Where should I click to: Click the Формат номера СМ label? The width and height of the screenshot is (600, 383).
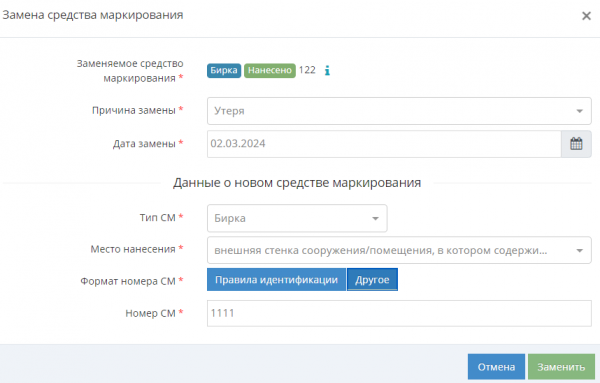tap(128, 281)
